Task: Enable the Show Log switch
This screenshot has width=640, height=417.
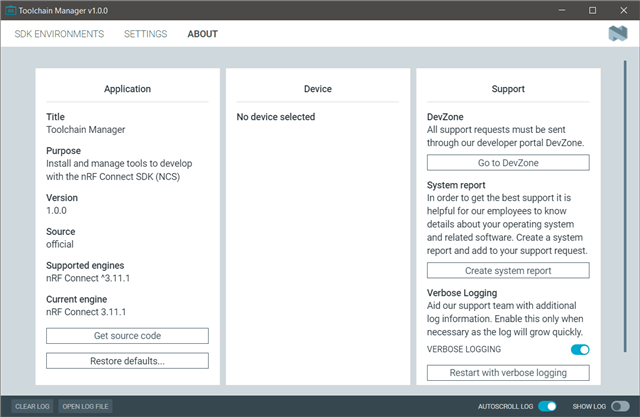Action: (620, 406)
